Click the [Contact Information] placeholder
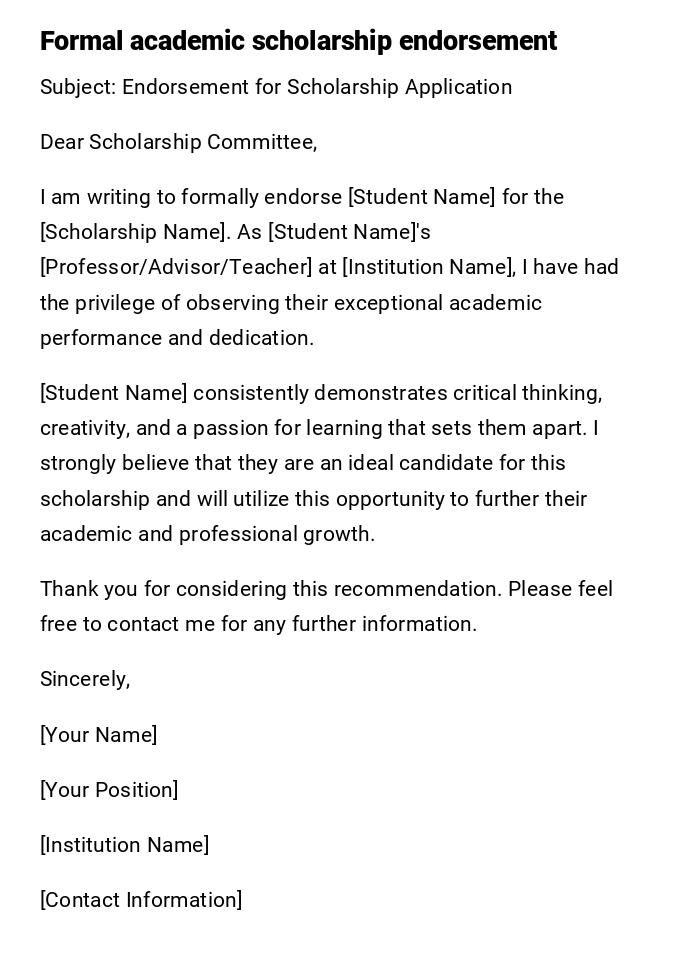 (x=141, y=900)
